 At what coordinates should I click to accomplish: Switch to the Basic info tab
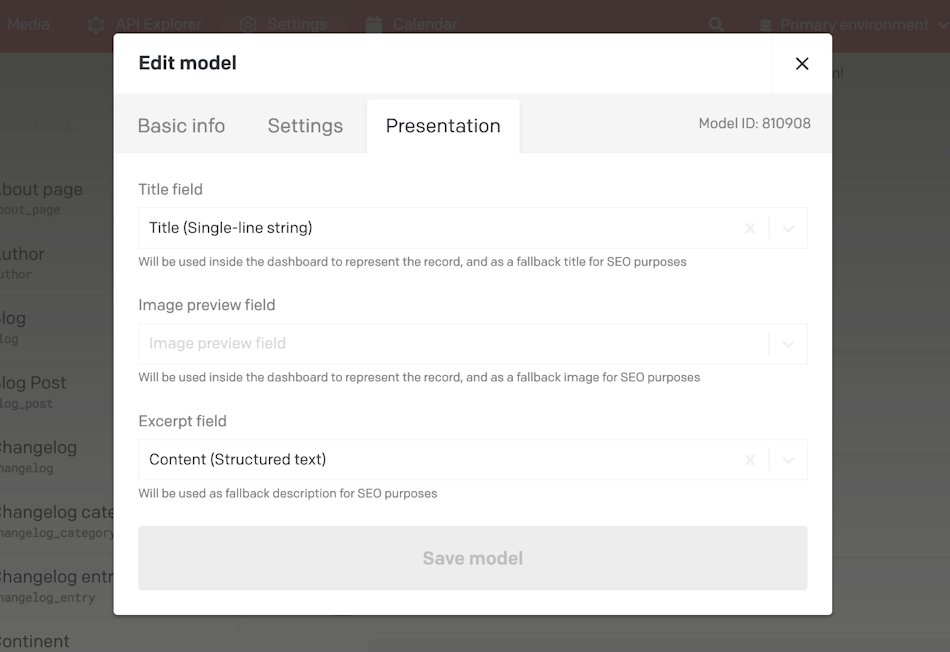tap(181, 125)
